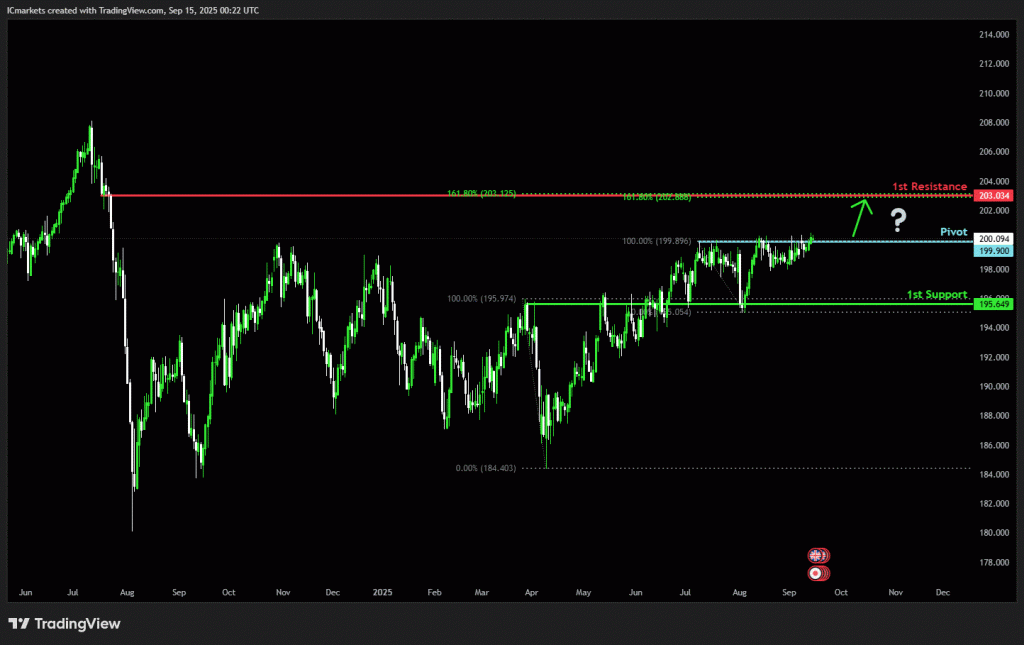Click the 210.000 price axis label
The width and height of the screenshot is (1024, 645).
coord(994,93)
